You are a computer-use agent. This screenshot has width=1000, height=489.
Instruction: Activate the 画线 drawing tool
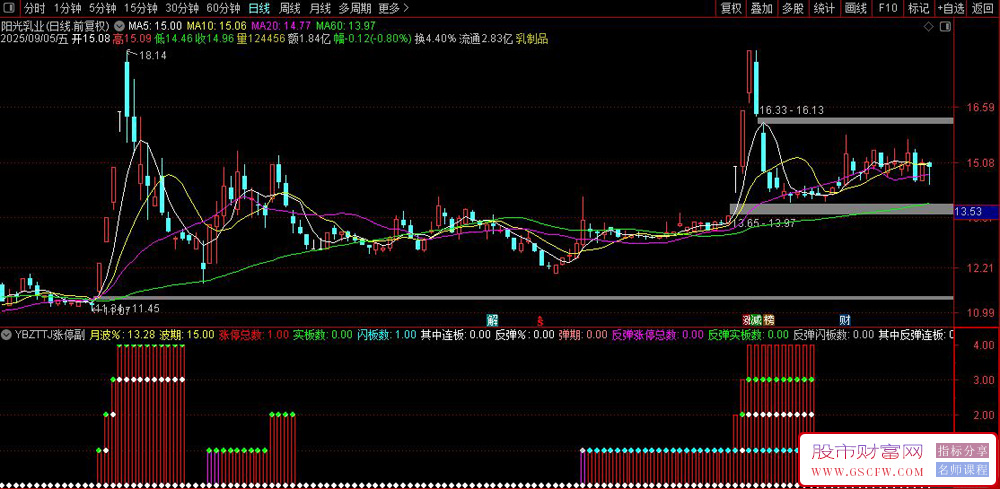tap(856, 8)
